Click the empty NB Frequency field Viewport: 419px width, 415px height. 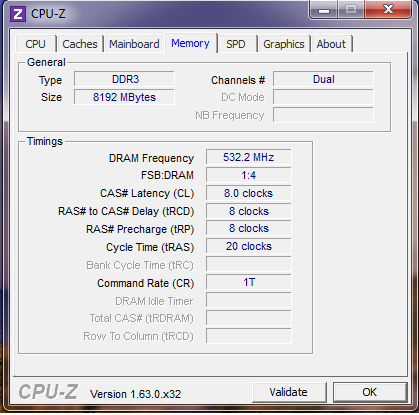323,115
